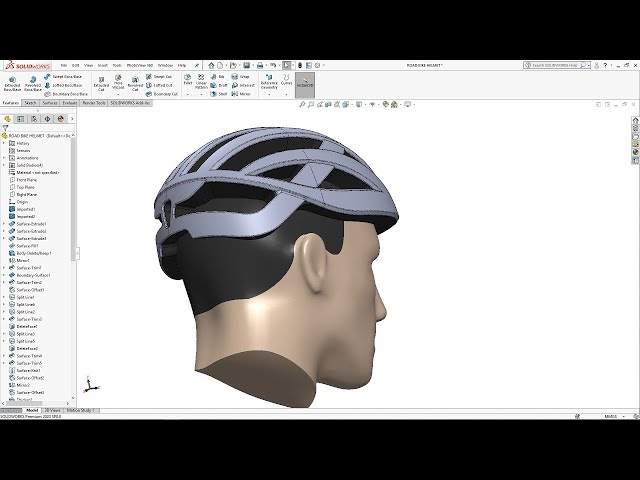The width and height of the screenshot is (640, 480).
Task: Open the Curves dropdown arrow
Action: pyautogui.click(x=287, y=94)
